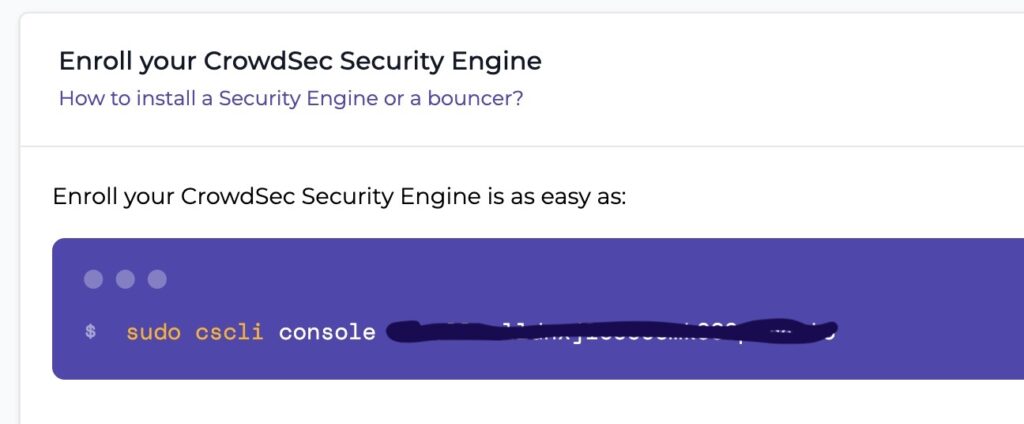Image resolution: width=1024 pixels, height=424 pixels.
Task: Click the purple area above the terminal dots
Action: point(522,253)
